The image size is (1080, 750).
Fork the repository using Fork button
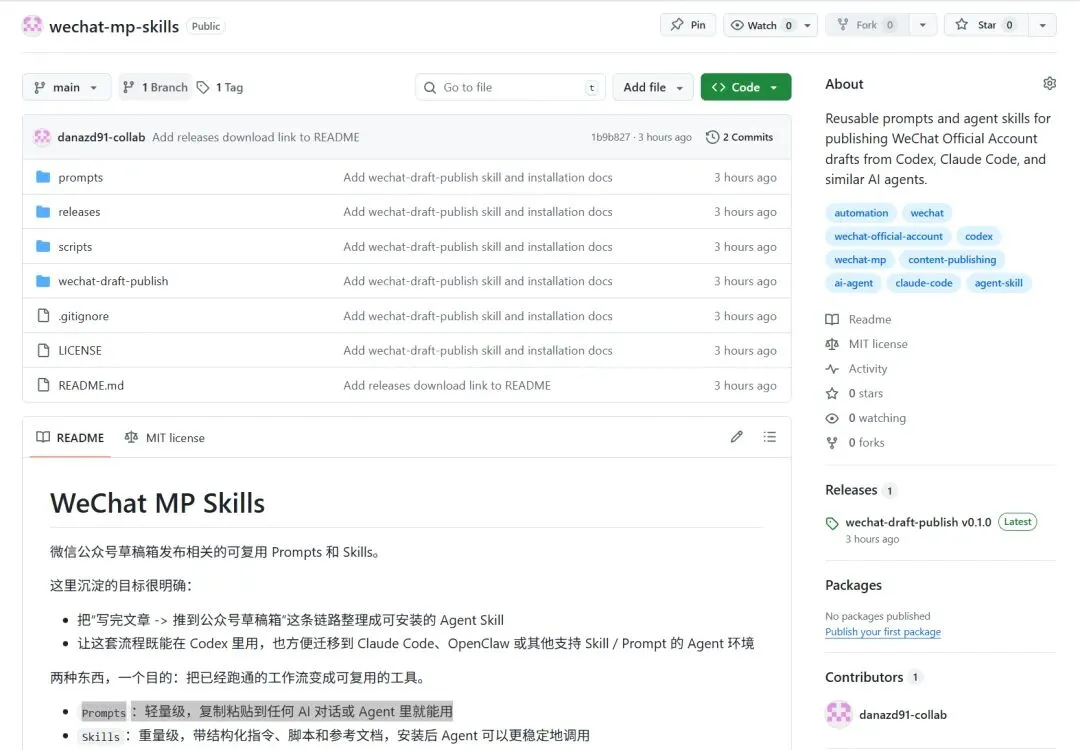866,25
